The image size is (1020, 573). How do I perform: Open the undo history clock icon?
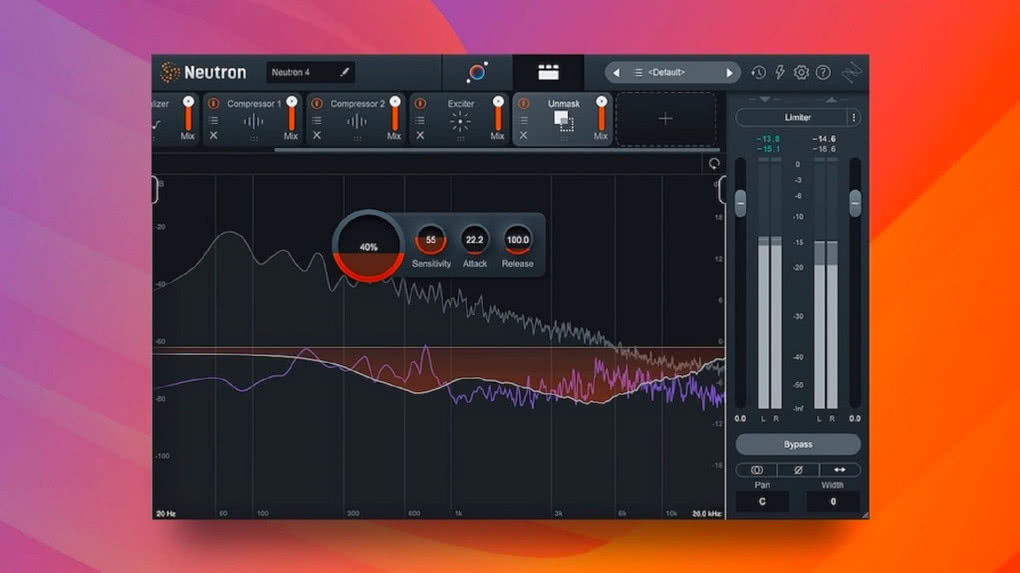tap(758, 73)
